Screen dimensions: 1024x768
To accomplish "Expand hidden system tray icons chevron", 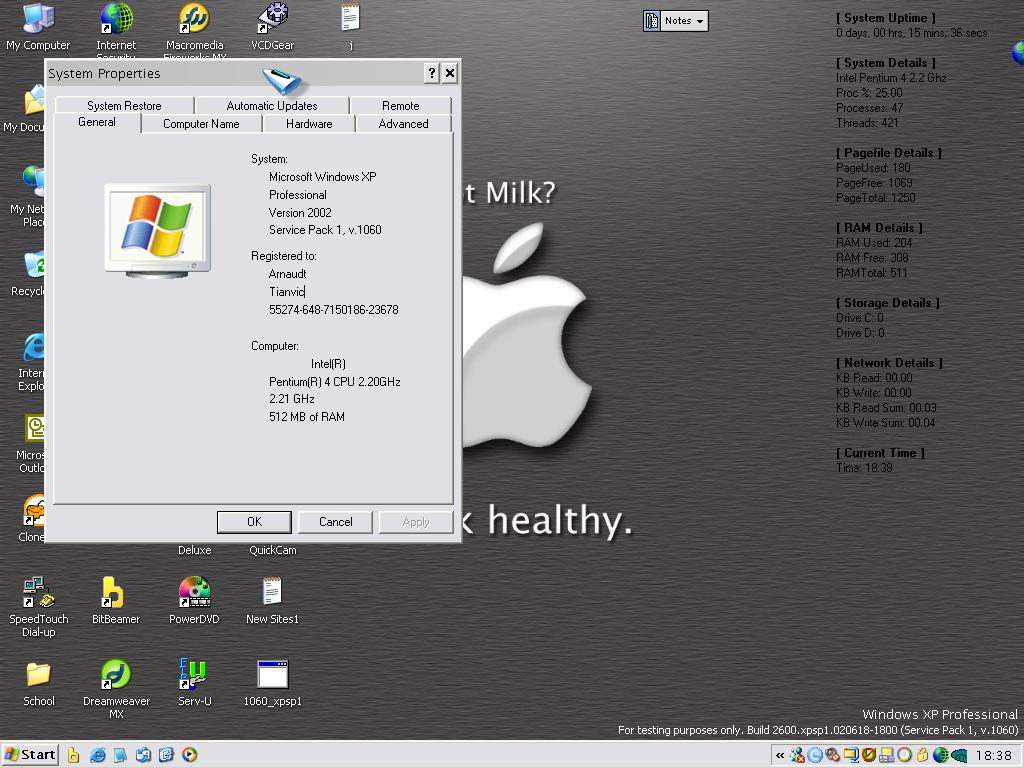I will 780,756.
